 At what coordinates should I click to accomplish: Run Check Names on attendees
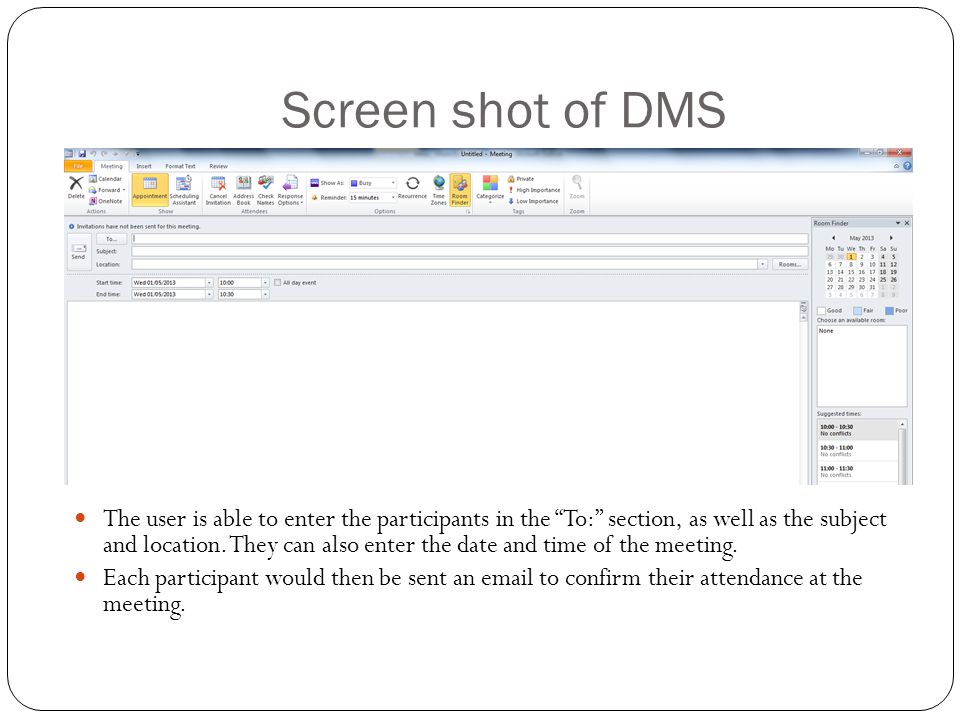pos(265,190)
